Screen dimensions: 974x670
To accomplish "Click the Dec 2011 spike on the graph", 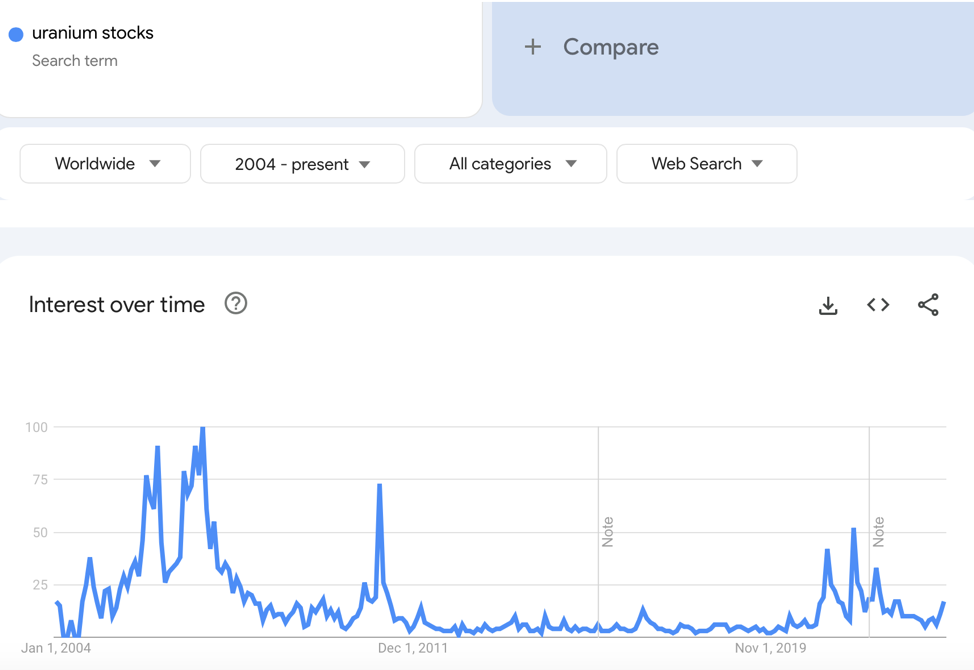I will (380, 486).
